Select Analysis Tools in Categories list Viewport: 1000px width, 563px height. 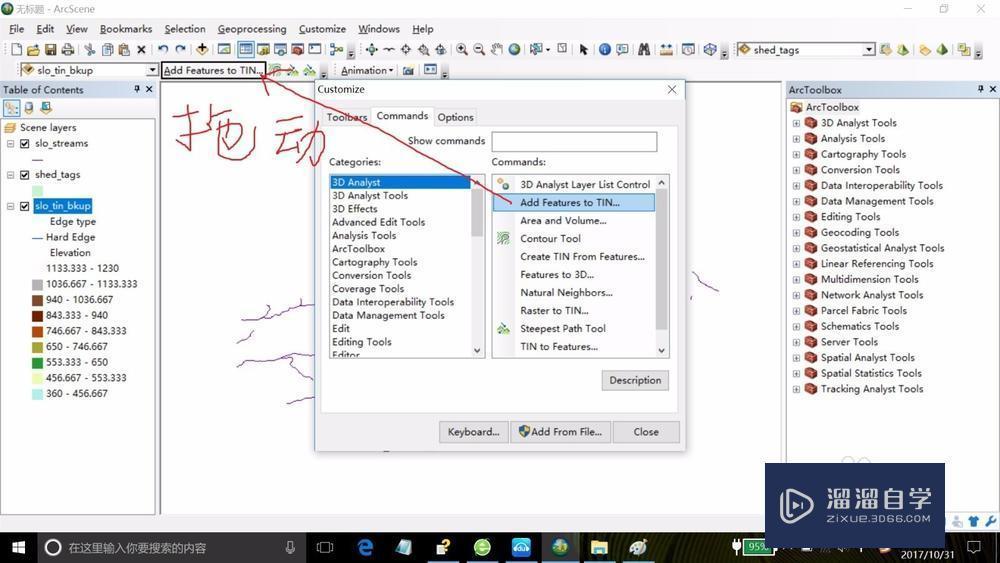tap(364, 235)
